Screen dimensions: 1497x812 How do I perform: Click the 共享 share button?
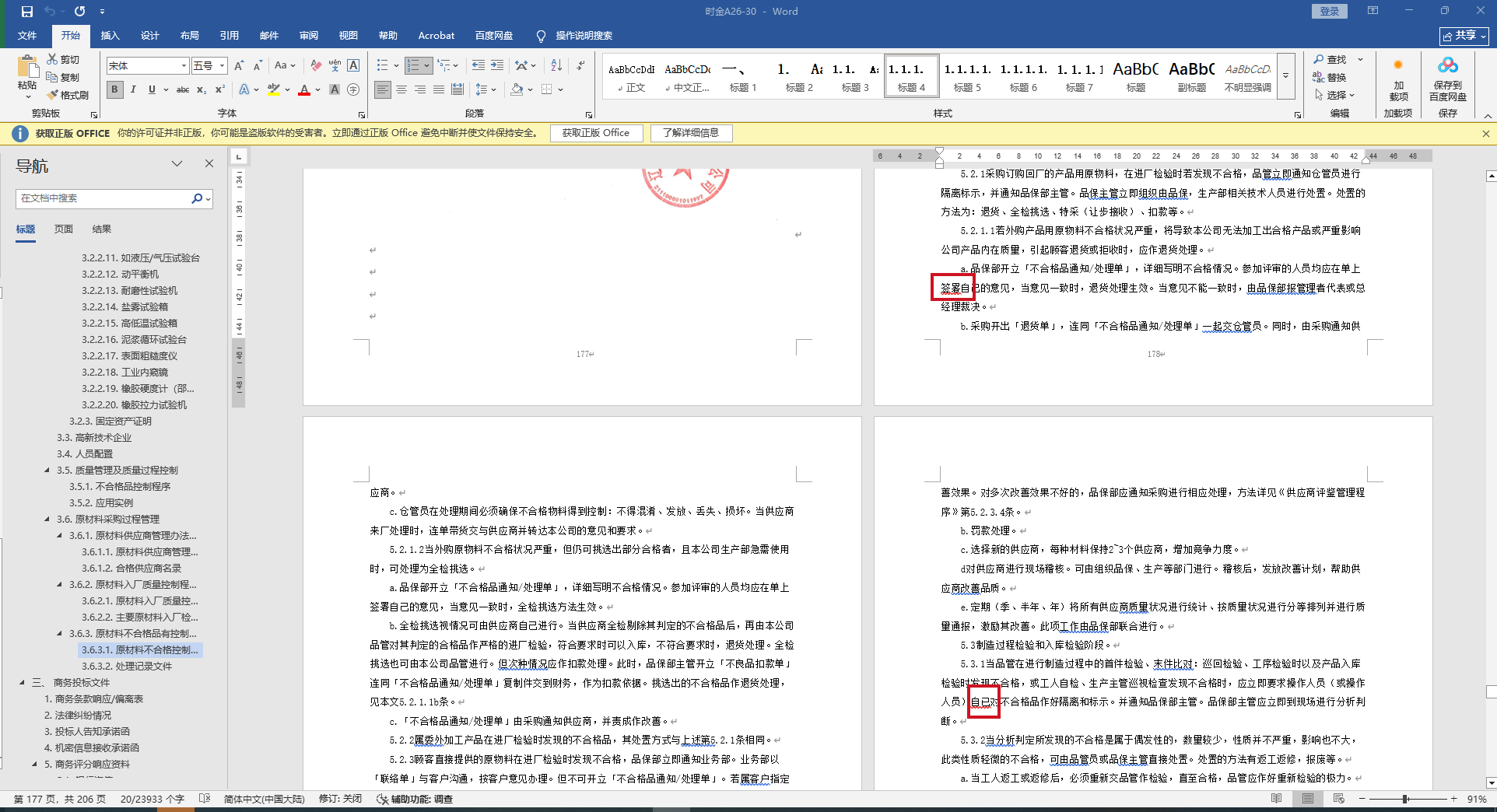1464,36
